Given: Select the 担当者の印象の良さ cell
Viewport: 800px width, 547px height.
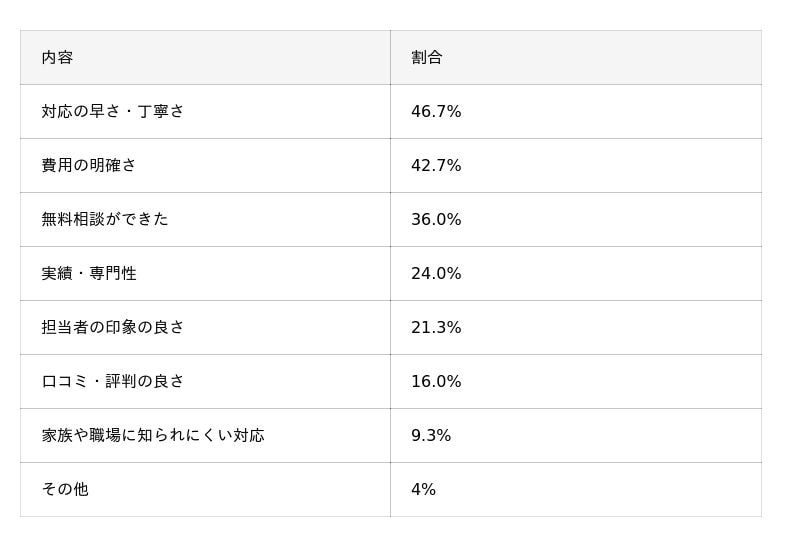Looking at the screenshot, I should (113, 328).
